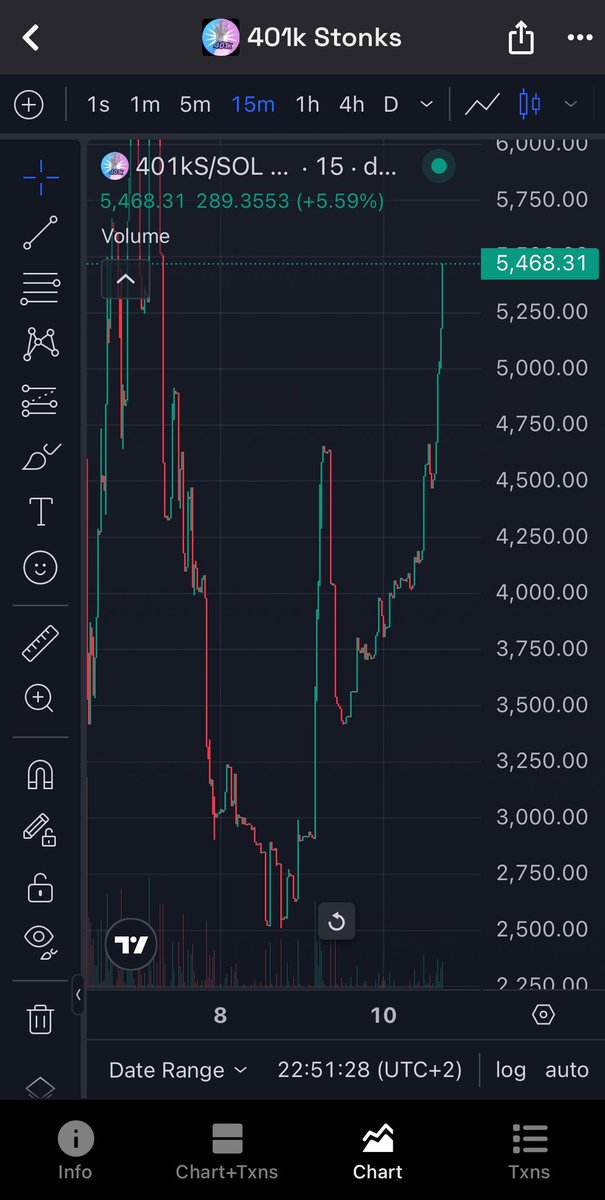This screenshot has width=605, height=1200.
Task: Reset the chart view with the circular arrow
Action: [337, 921]
